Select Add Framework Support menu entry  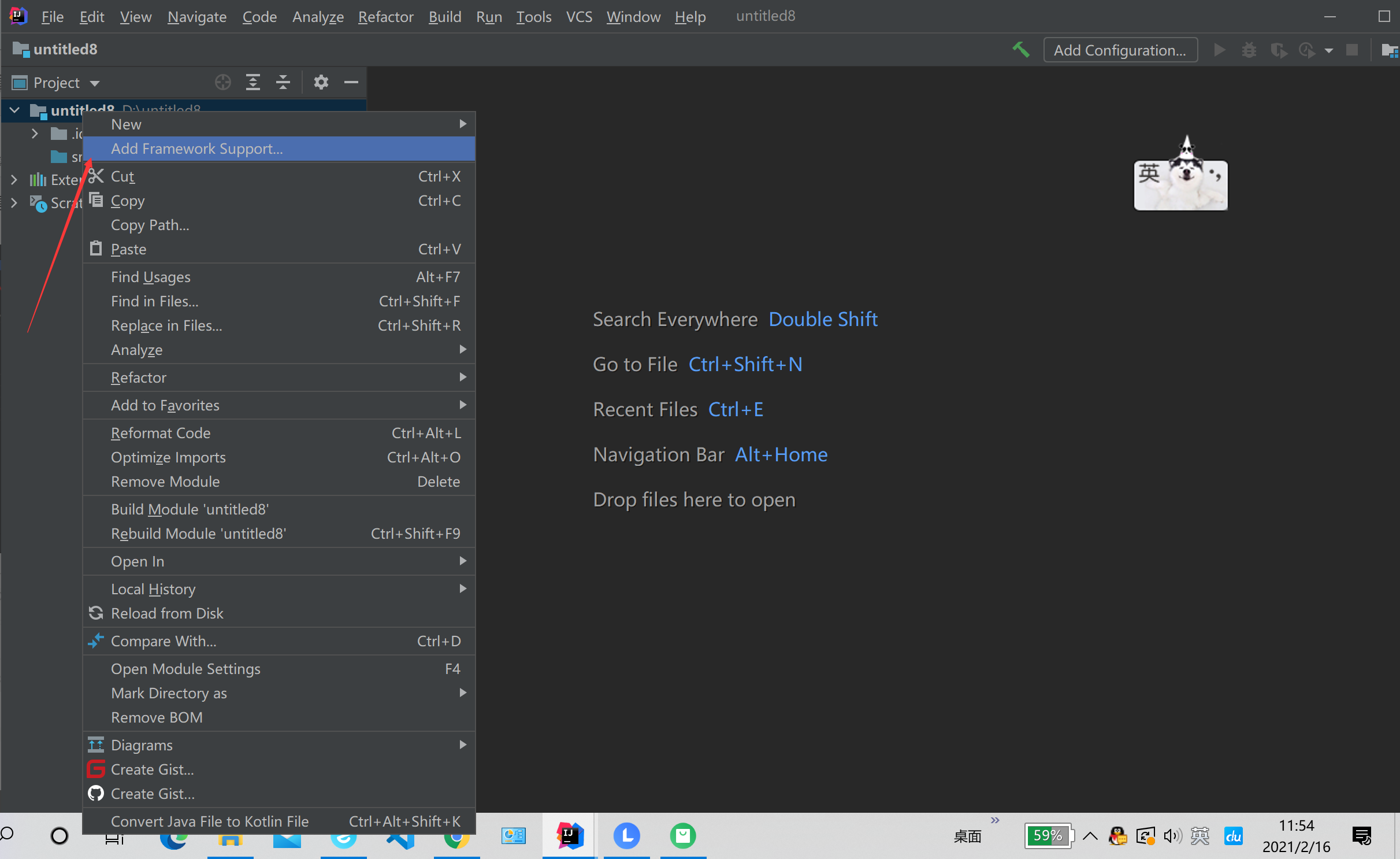coord(196,149)
